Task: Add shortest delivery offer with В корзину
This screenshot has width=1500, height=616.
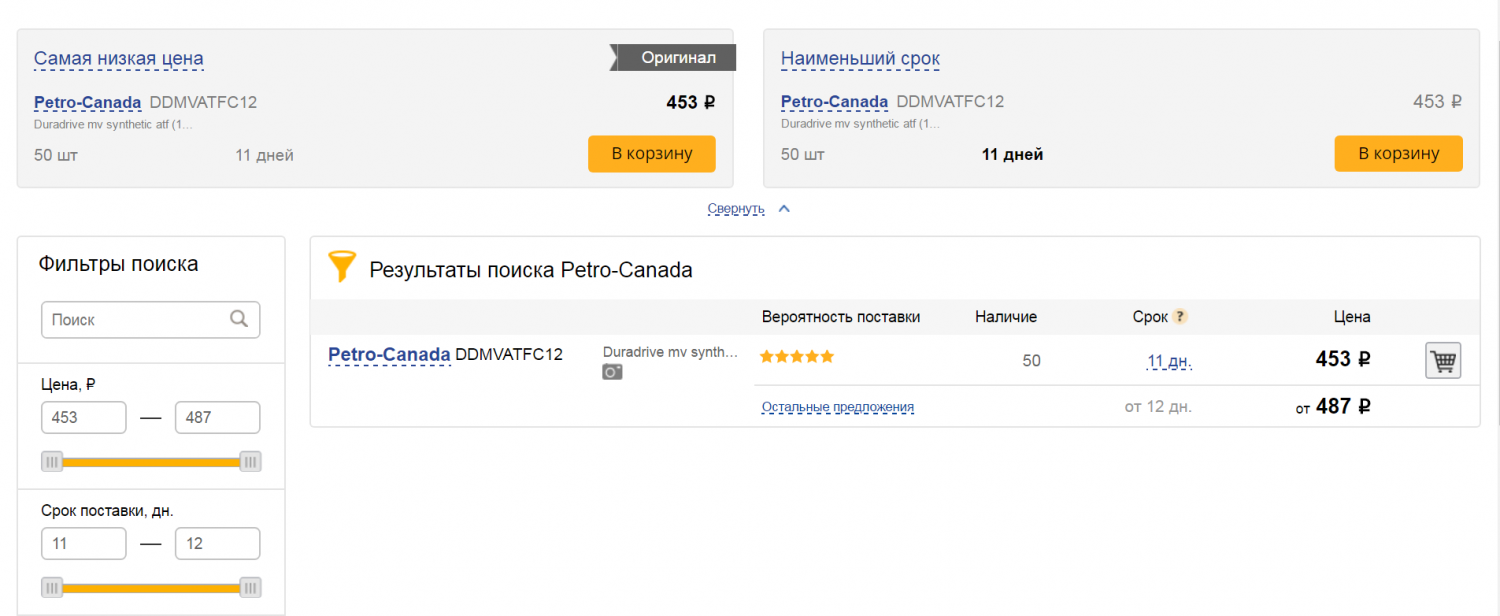Action: pyautogui.click(x=1398, y=154)
